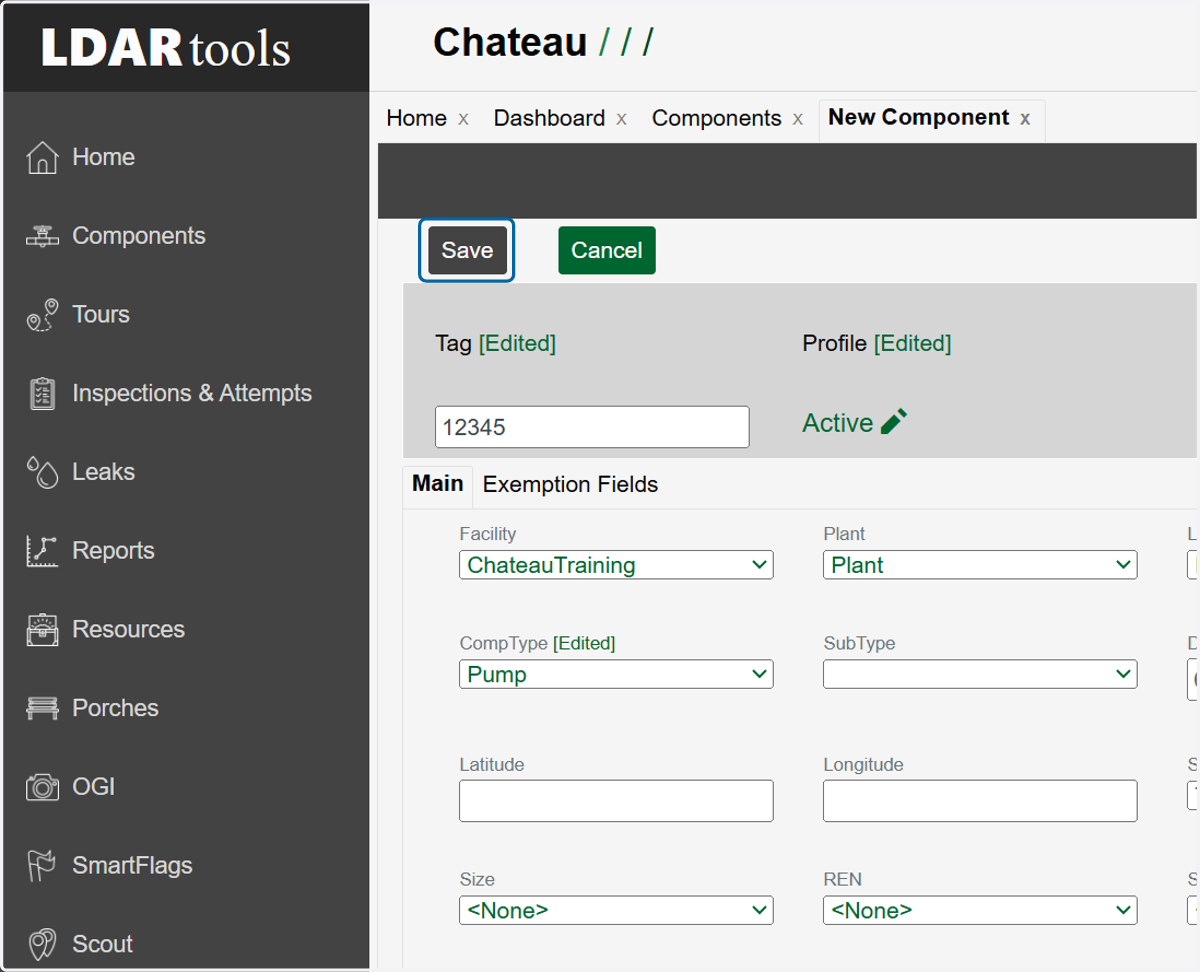Click the Facility field label
This screenshot has width=1200, height=972.
[x=488, y=534]
